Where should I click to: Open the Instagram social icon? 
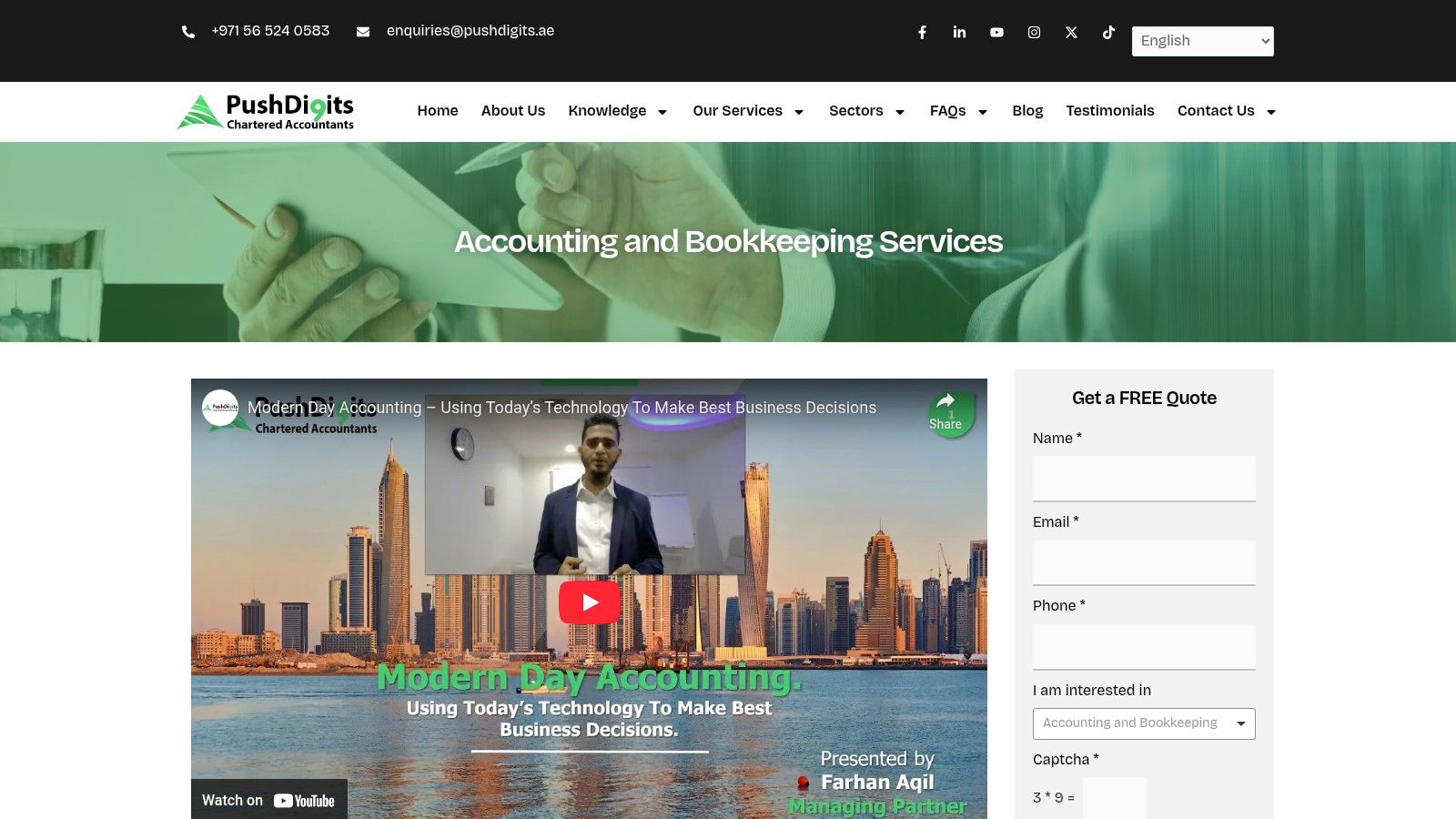click(x=1034, y=33)
